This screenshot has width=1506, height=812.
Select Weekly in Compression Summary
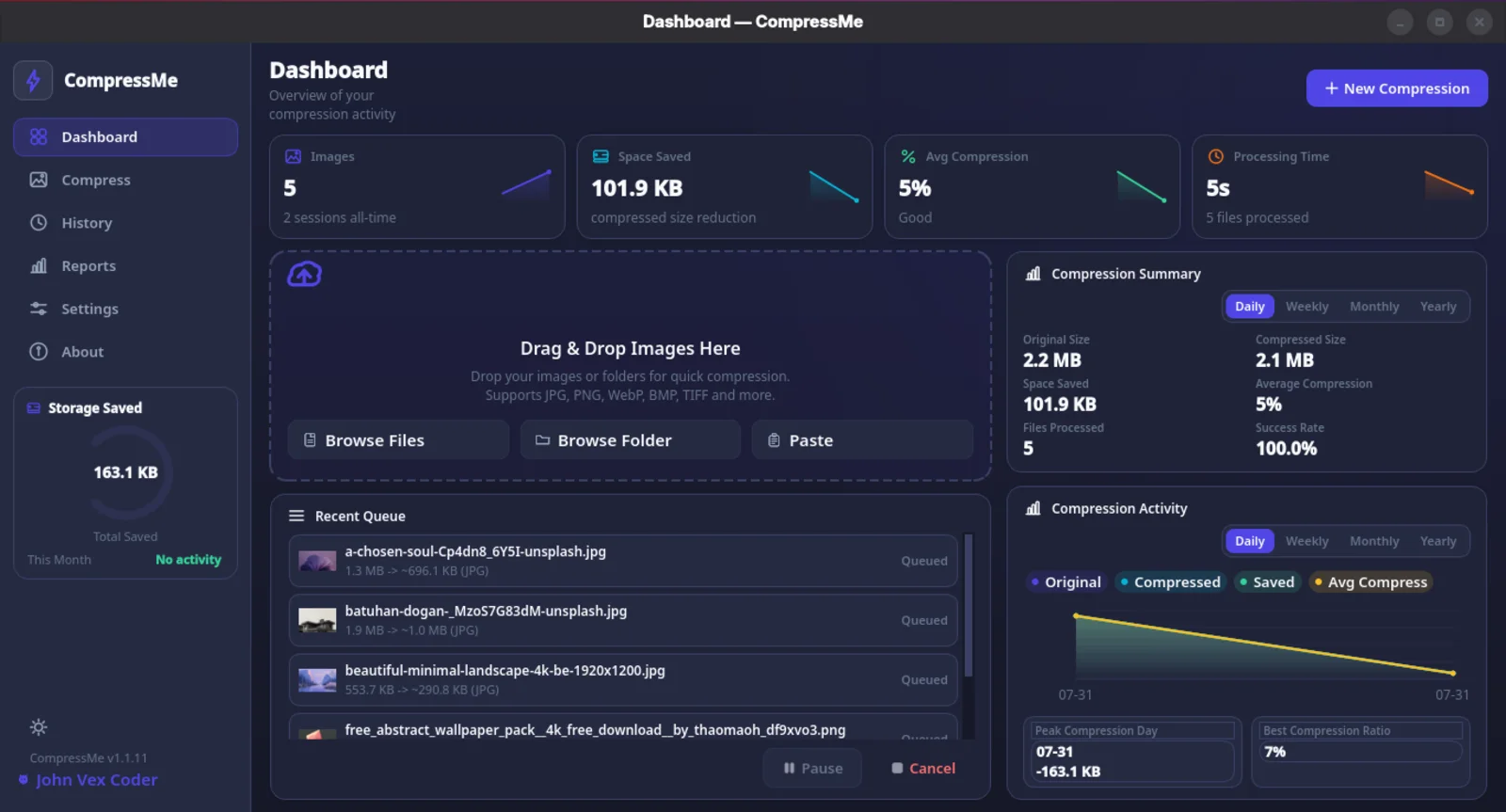pos(1307,307)
